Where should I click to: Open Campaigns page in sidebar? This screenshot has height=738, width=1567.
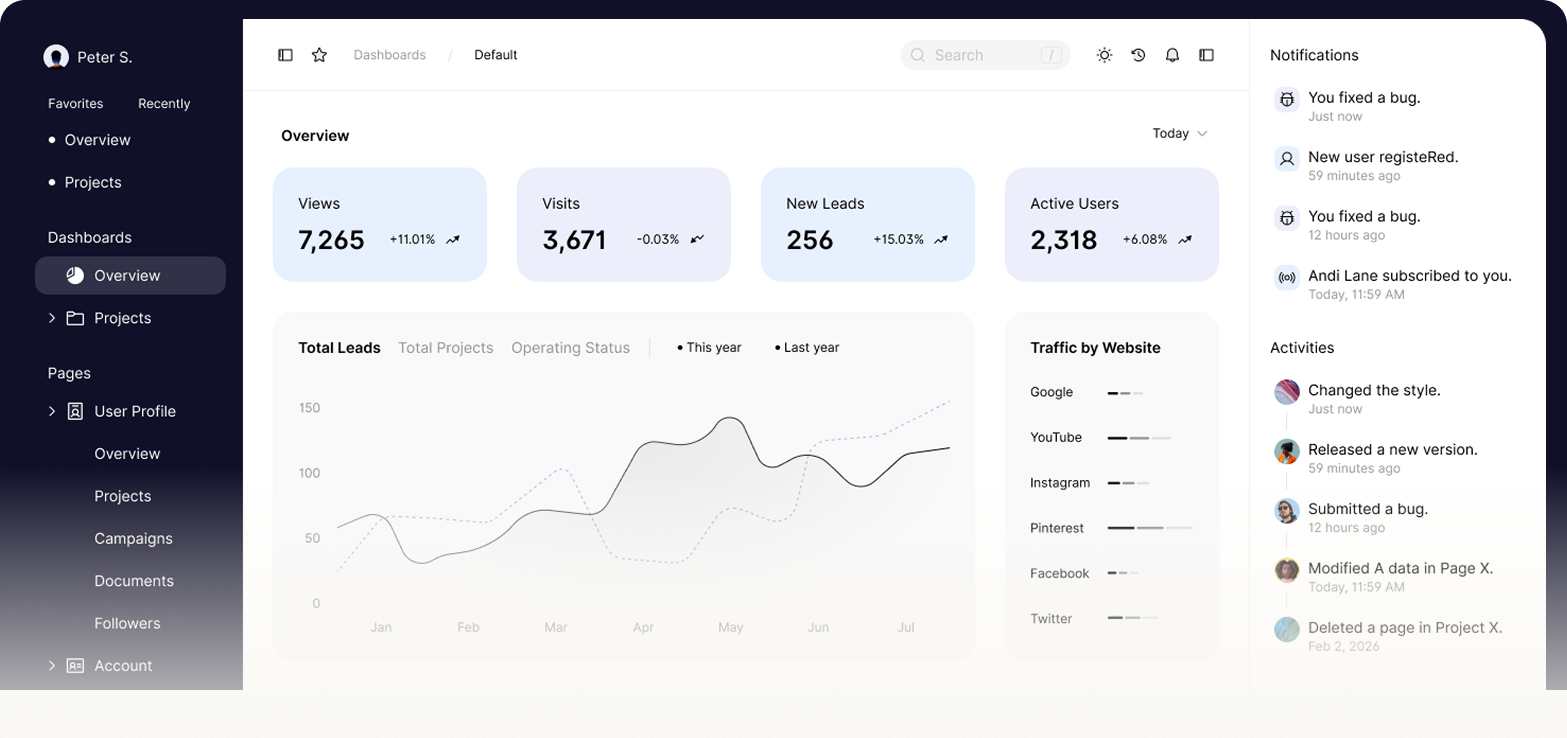pyautogui.click(x=133, y=539)
